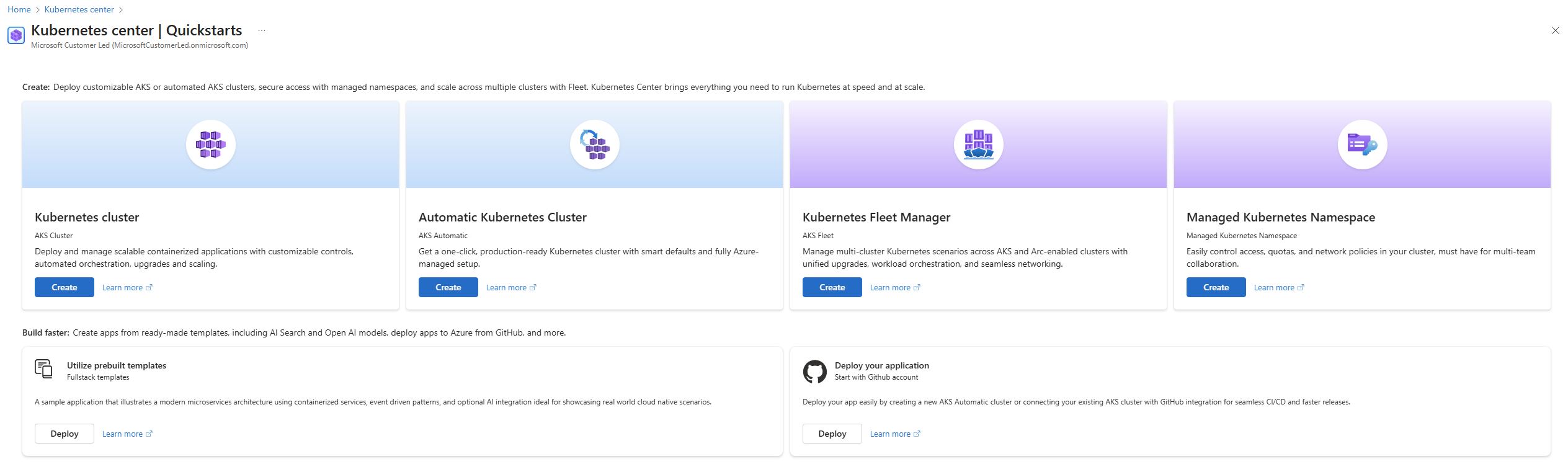Click the Automatic Kubernetes Cluster icon
Screen dimensions: 1568x464
(x=595, y=145)
